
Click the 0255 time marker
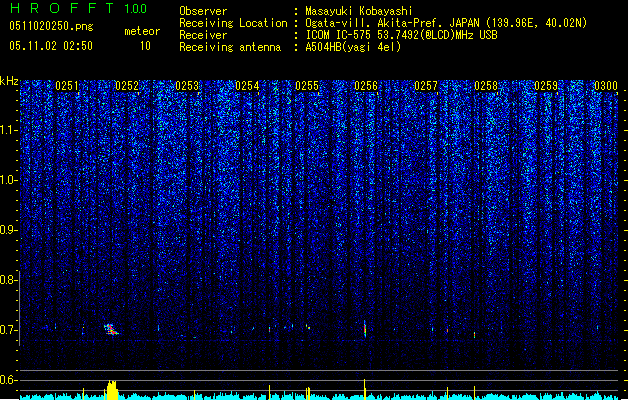[x=307, y=86]
